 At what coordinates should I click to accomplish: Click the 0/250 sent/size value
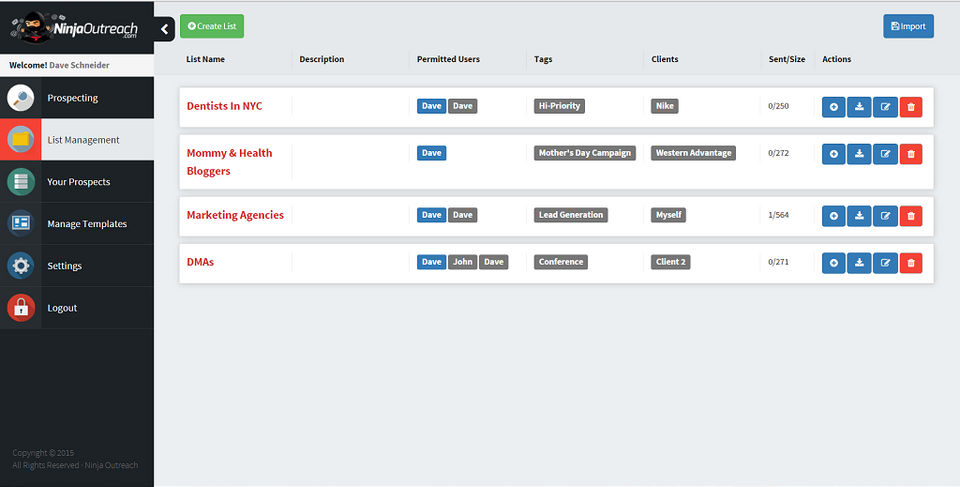(778, 106)
